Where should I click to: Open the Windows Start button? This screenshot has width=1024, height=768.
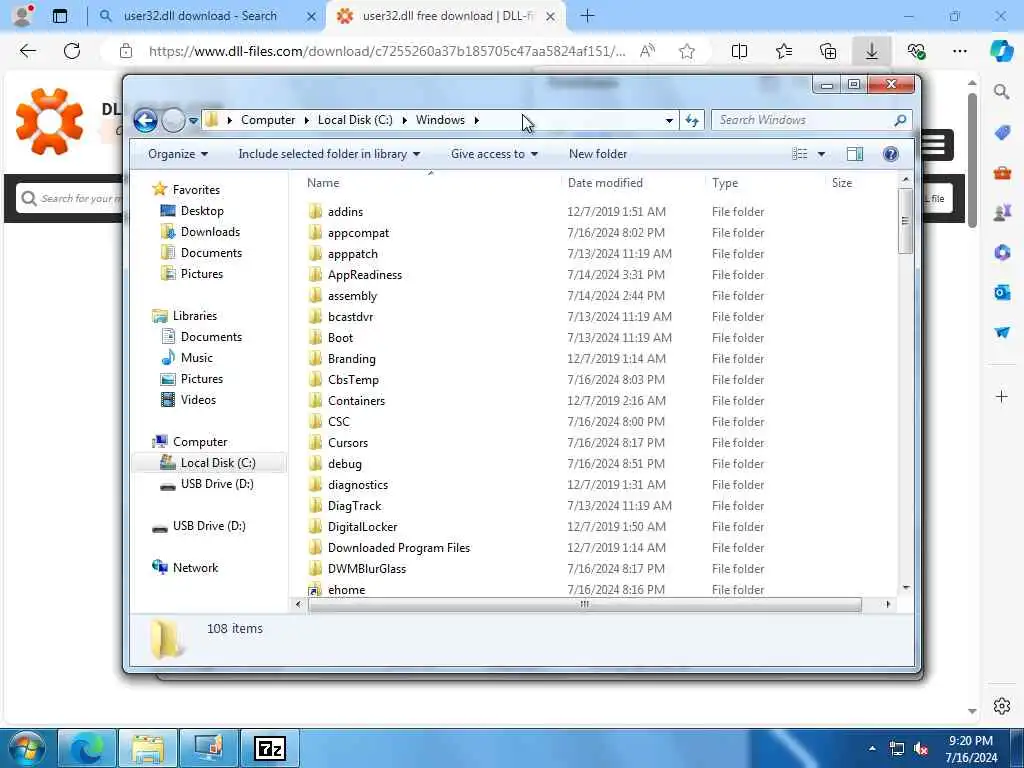(x=26, y=748)
